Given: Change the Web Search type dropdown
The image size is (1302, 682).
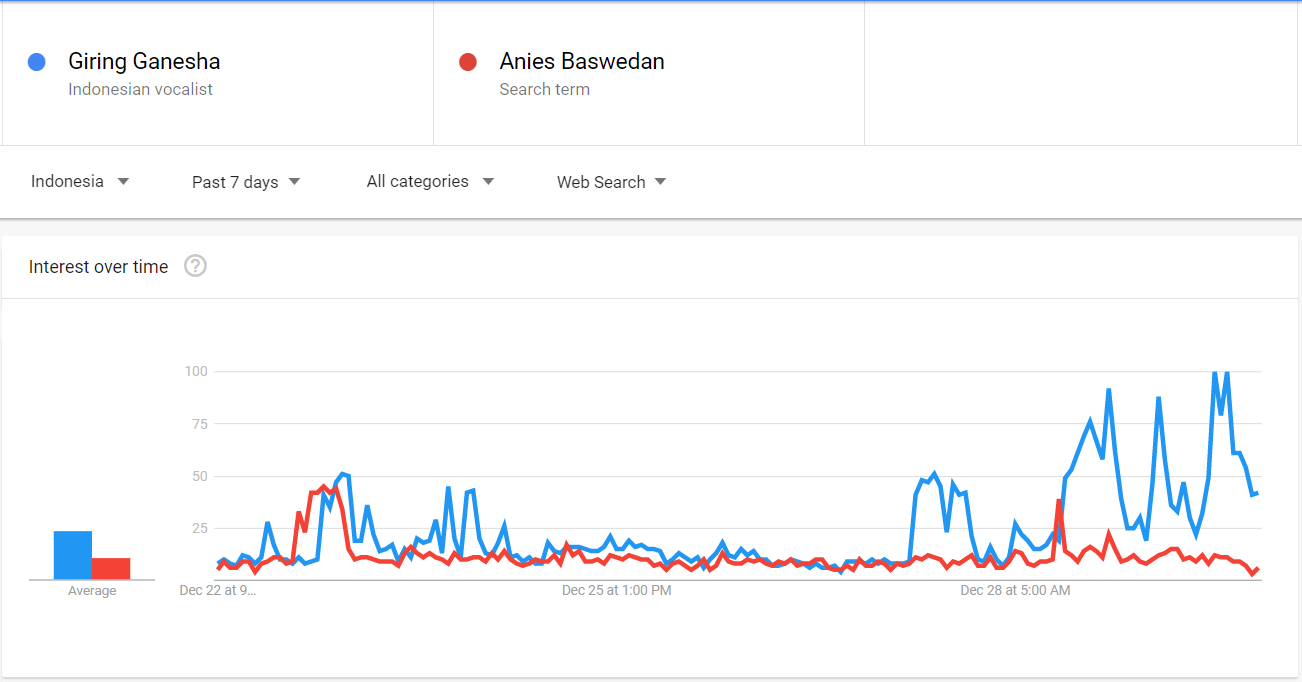Looking at the screenshot, I should (611, 182).
